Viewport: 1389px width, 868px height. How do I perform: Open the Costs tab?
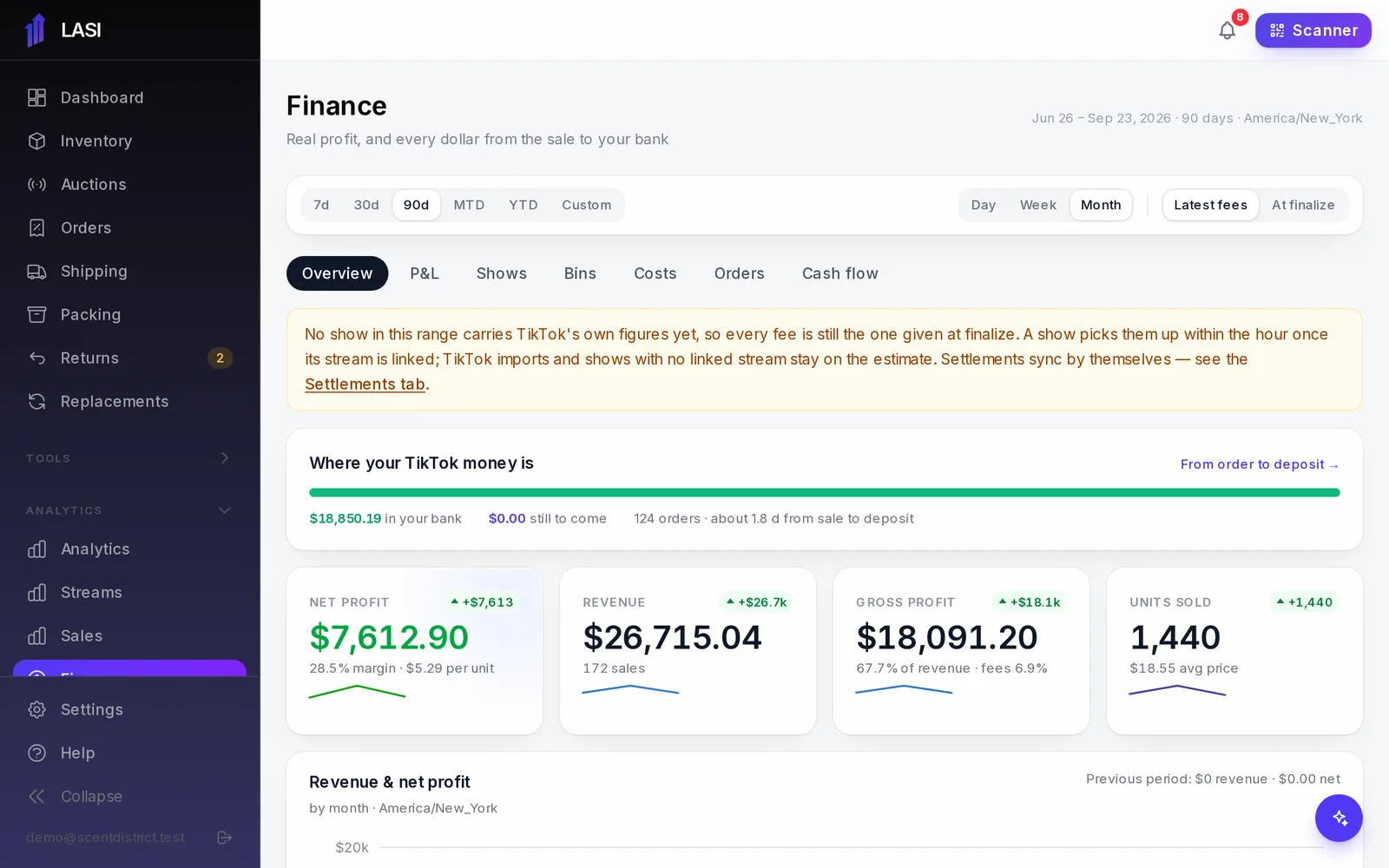tap(655, 273)
